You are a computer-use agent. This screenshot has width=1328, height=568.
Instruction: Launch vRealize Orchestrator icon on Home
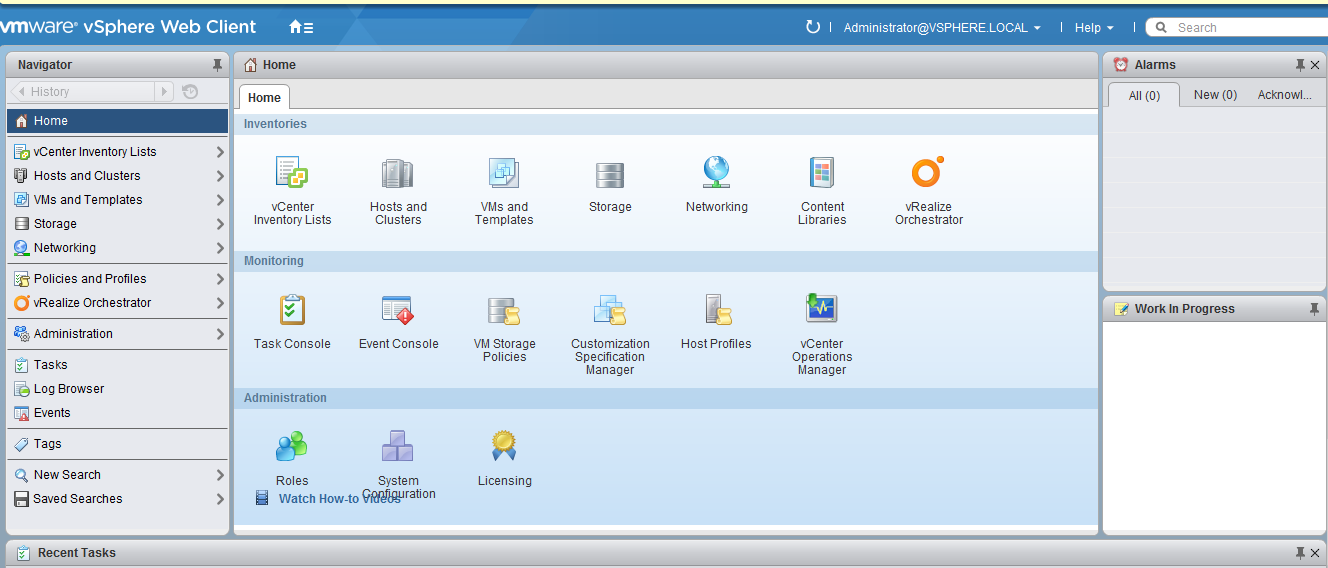pyautogui.click(x=928, y=172)
